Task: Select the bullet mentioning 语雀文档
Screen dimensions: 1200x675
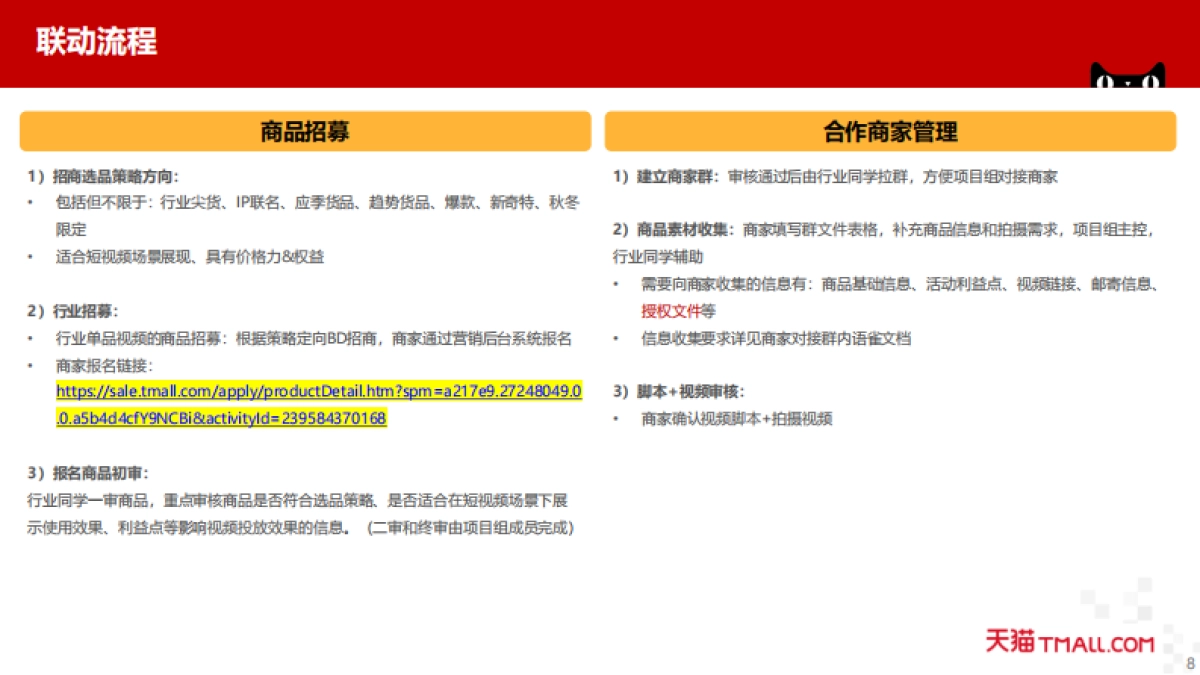Action: [776, 339]
